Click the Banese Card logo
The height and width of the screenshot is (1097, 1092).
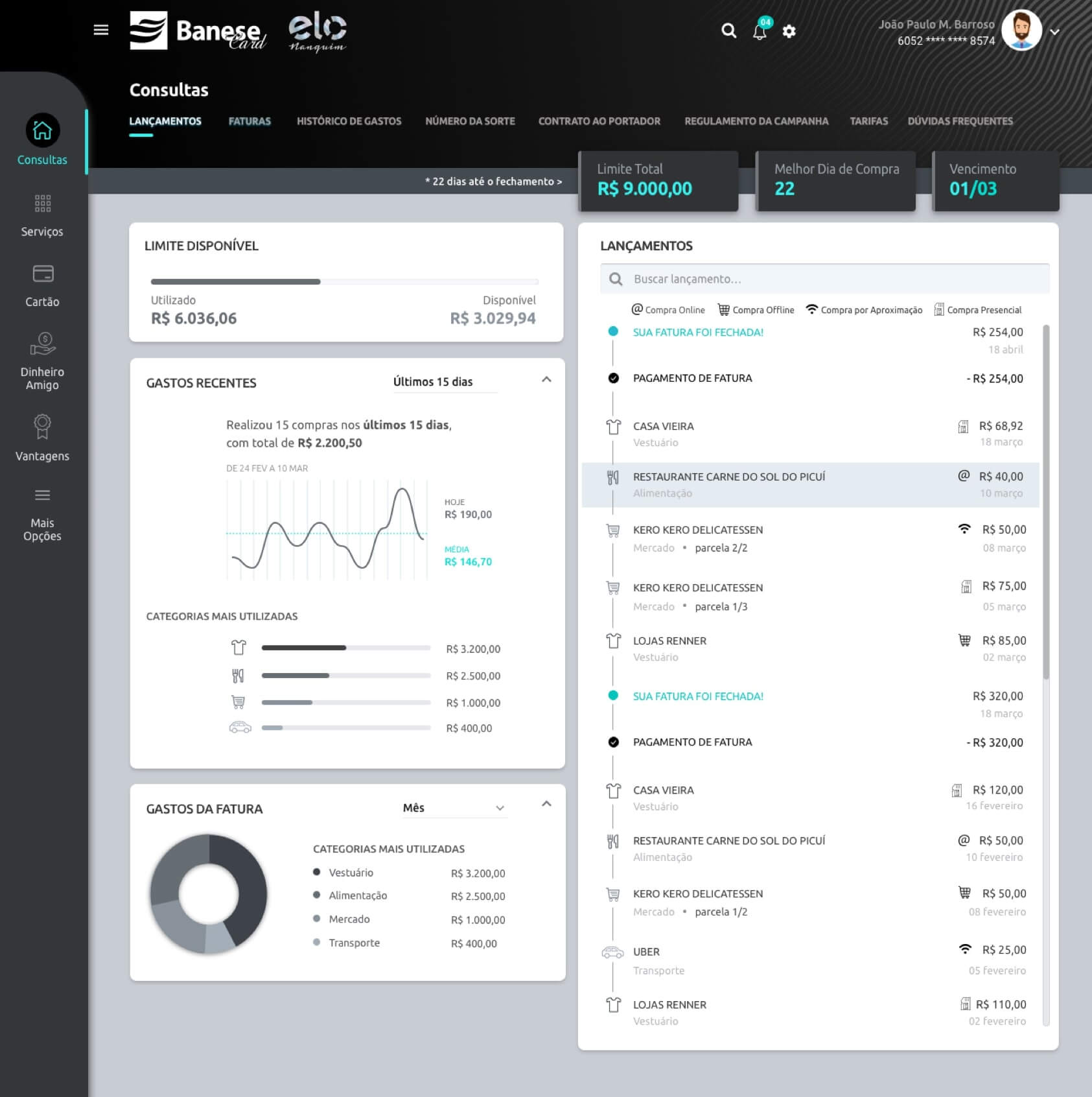[x=198, y=30]
